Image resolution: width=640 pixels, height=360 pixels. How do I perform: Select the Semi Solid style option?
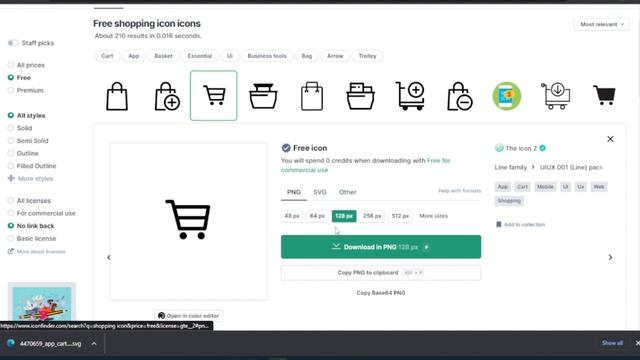[x=11, y=141]
